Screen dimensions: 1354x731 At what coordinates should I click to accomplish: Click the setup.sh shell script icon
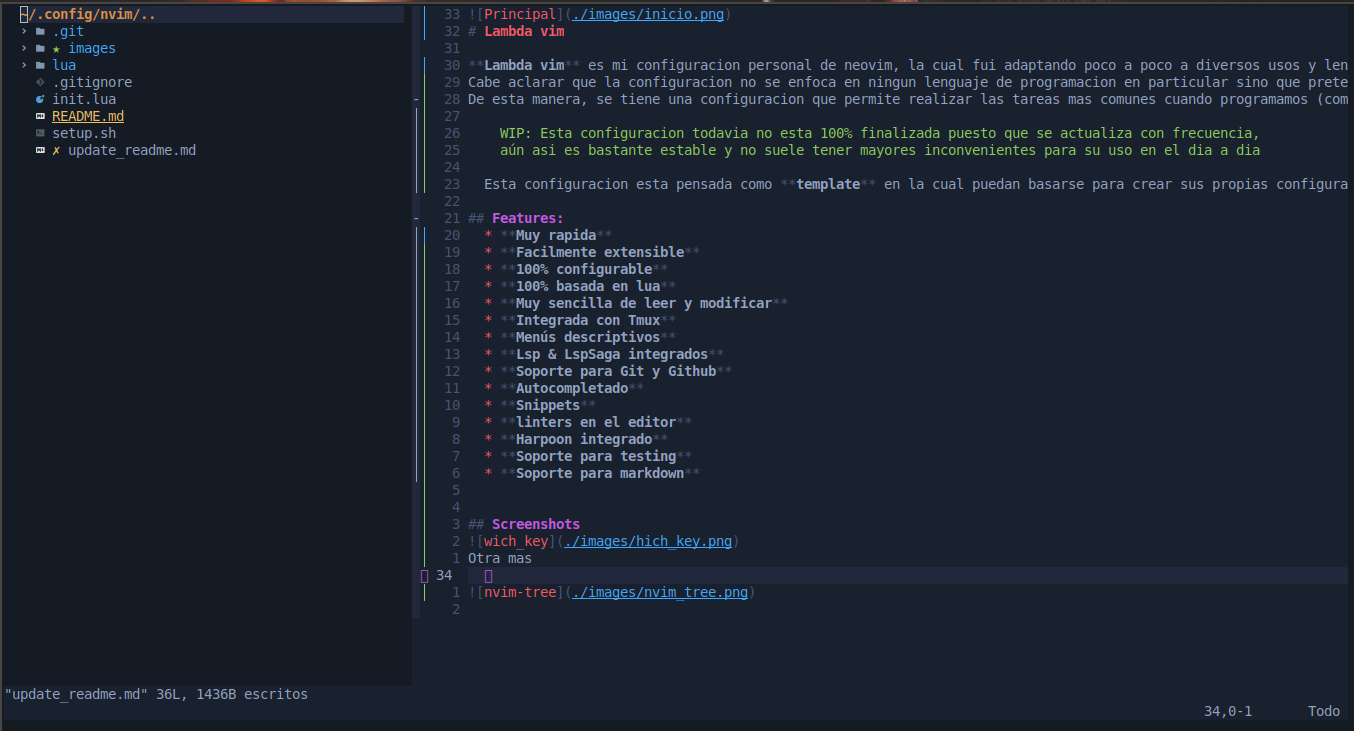tap(40, 133)
